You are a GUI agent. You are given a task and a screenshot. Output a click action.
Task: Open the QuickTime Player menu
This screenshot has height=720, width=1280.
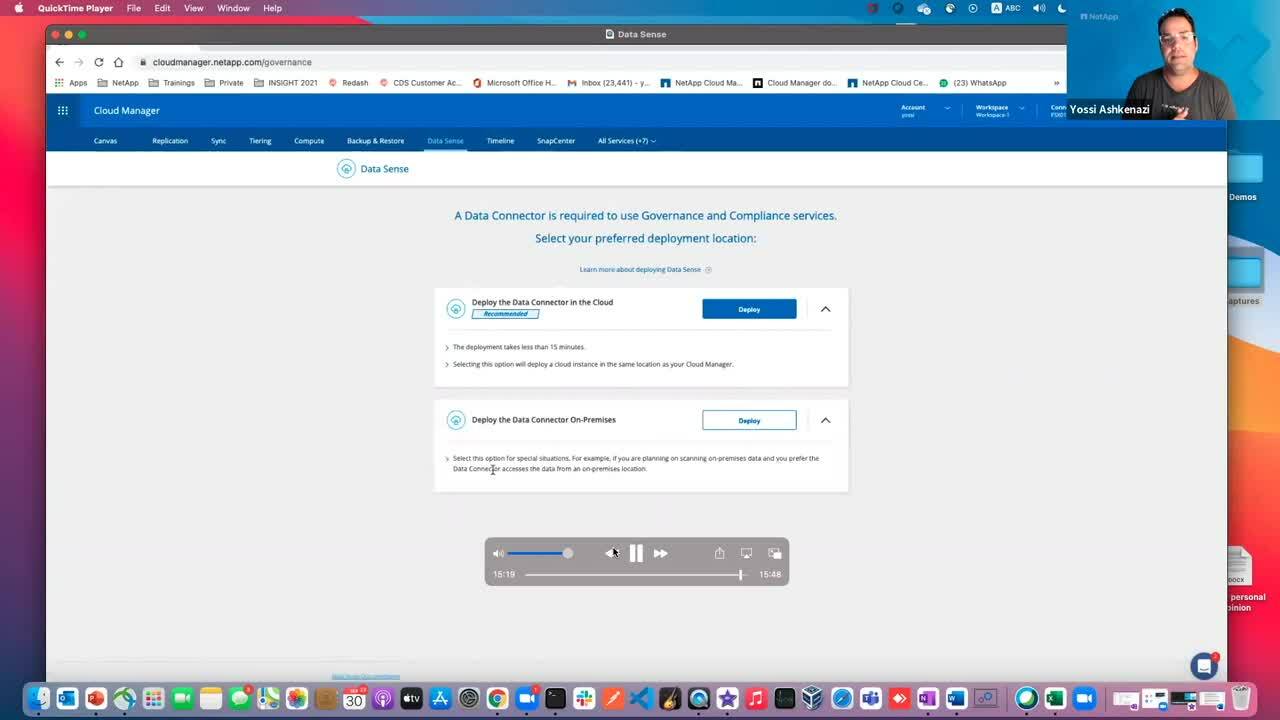pos(75,8)
